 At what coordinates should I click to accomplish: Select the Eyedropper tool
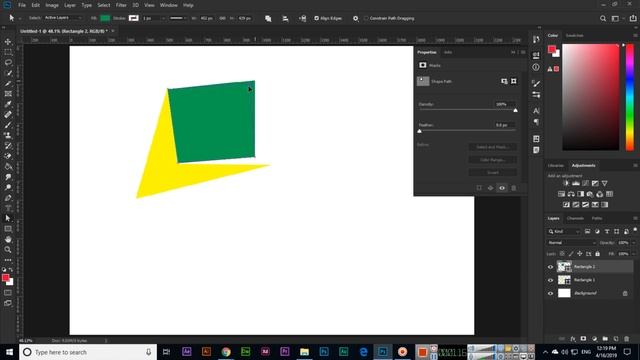click(8, 104)
